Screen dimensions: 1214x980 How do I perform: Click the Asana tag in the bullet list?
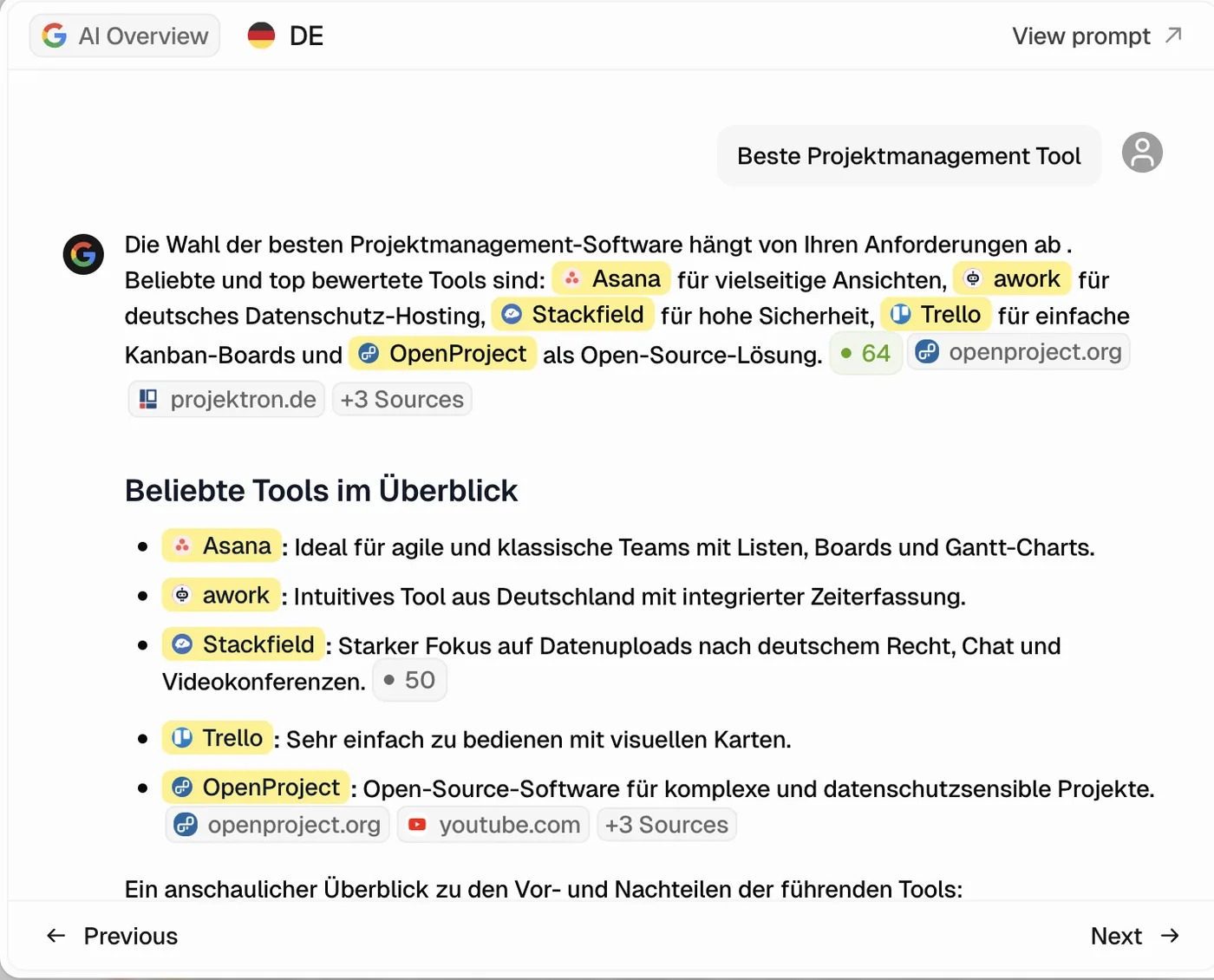tap(222, 546)
